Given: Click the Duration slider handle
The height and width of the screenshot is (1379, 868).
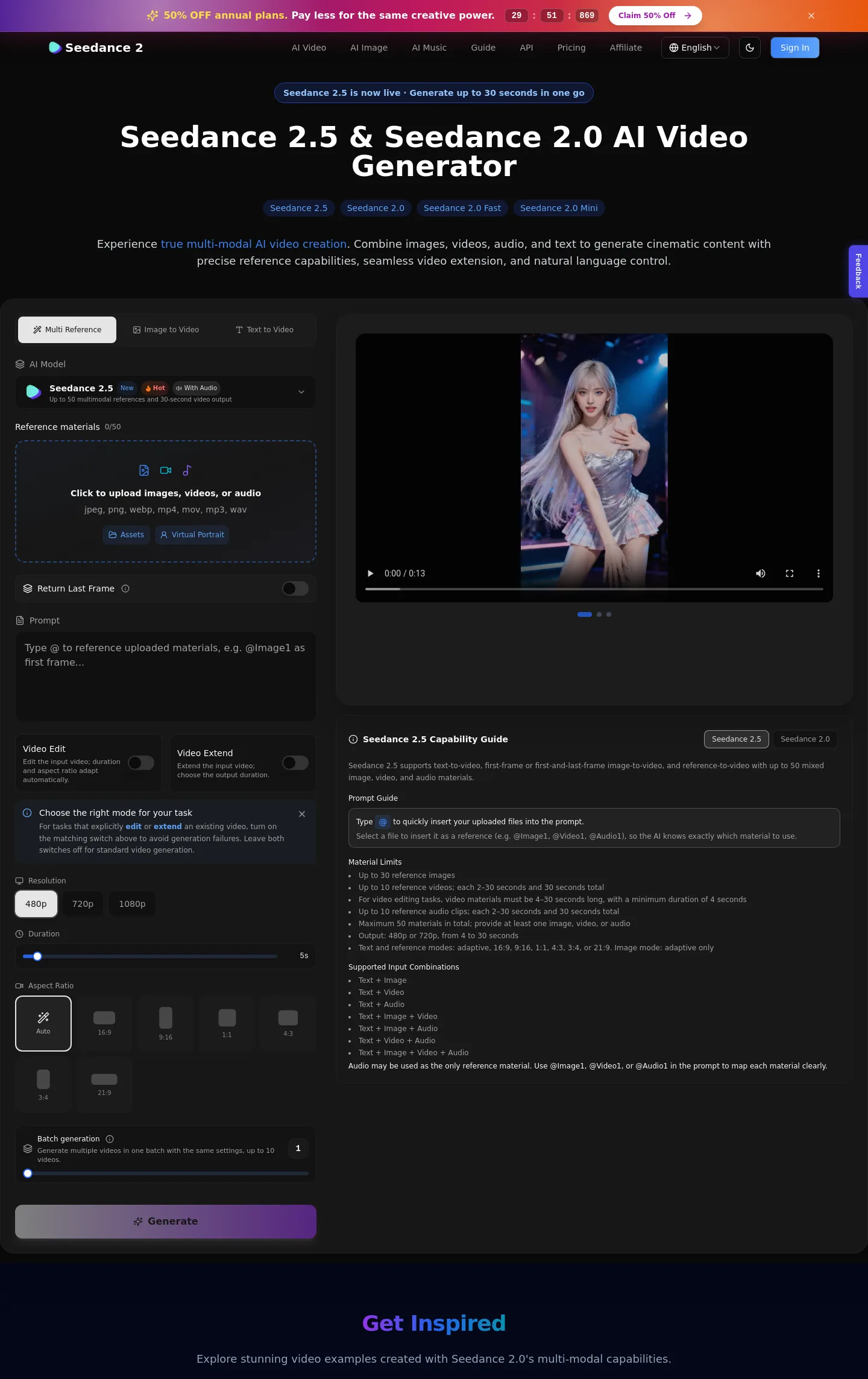Looking at the screenshot, I should [37, 956].
